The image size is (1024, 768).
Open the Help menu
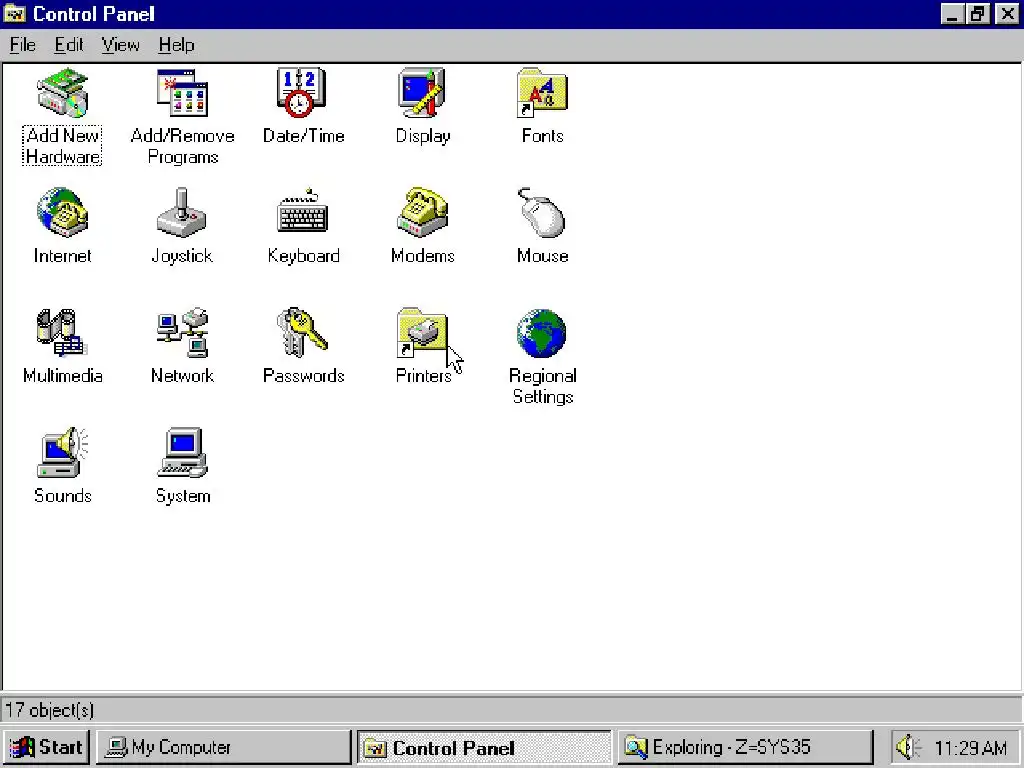tap(176, 45)
